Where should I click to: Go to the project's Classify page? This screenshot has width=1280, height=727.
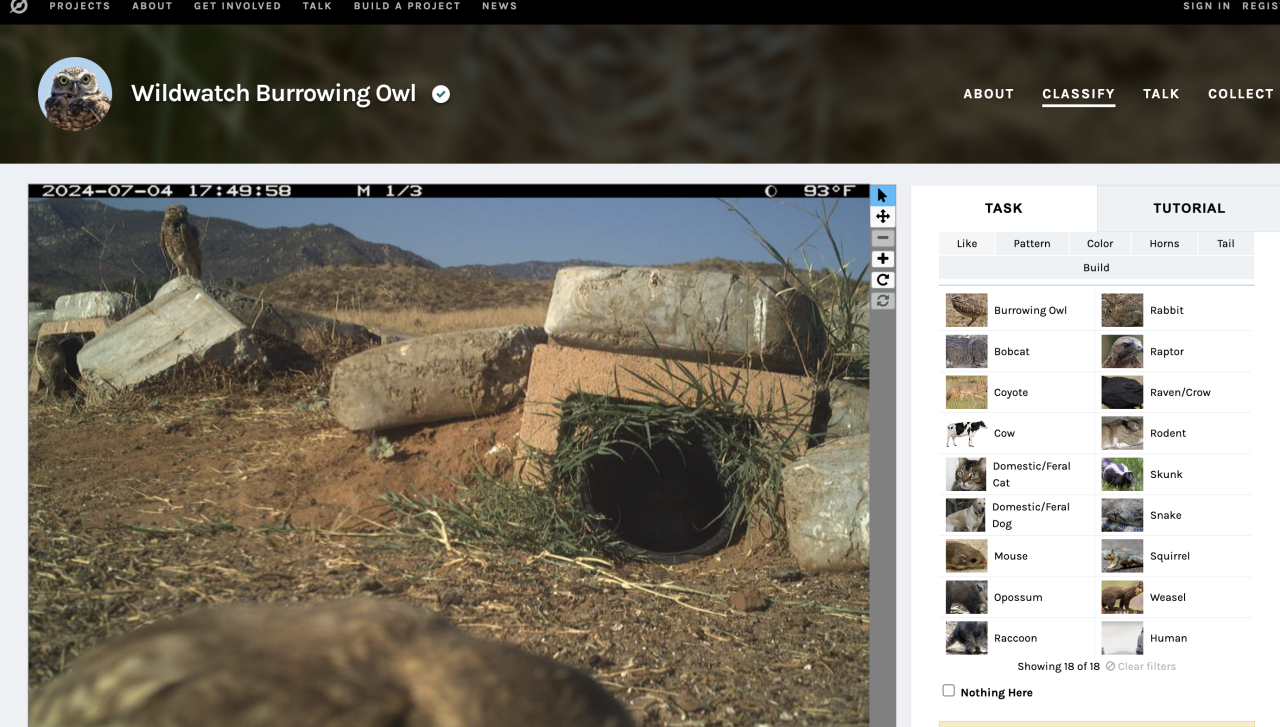tap(1078, 94)
